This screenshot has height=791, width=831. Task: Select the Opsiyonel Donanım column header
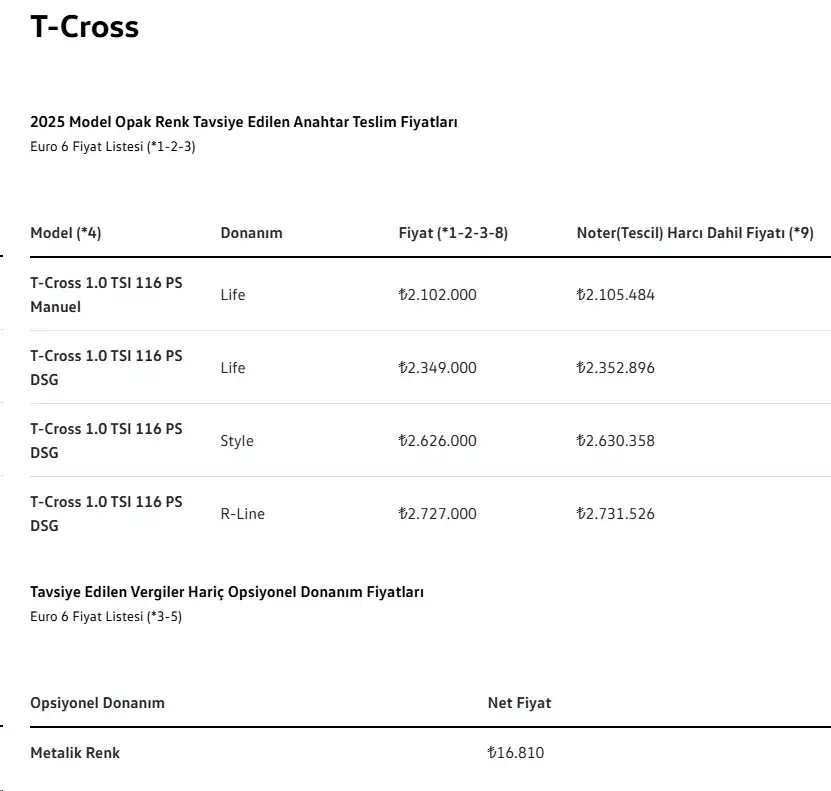click(x=98, y=703)
